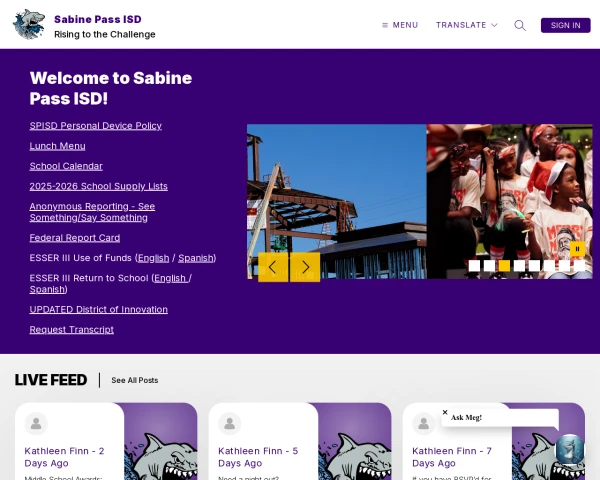Select the seventh carousel slide indicator
The image size is (600, 480).
[x=564, y=265]
